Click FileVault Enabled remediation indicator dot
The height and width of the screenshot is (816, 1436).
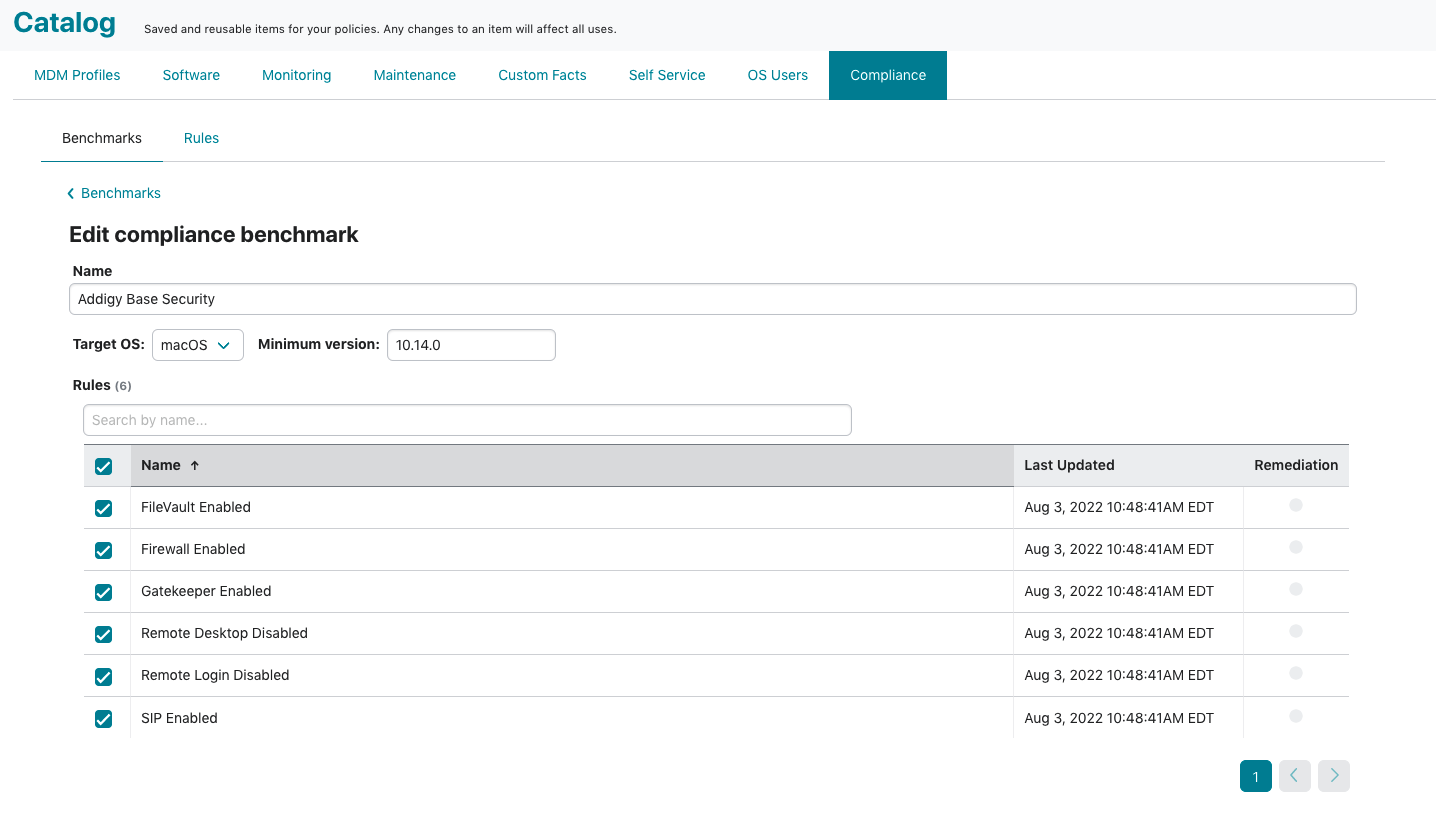[1296, 505]
